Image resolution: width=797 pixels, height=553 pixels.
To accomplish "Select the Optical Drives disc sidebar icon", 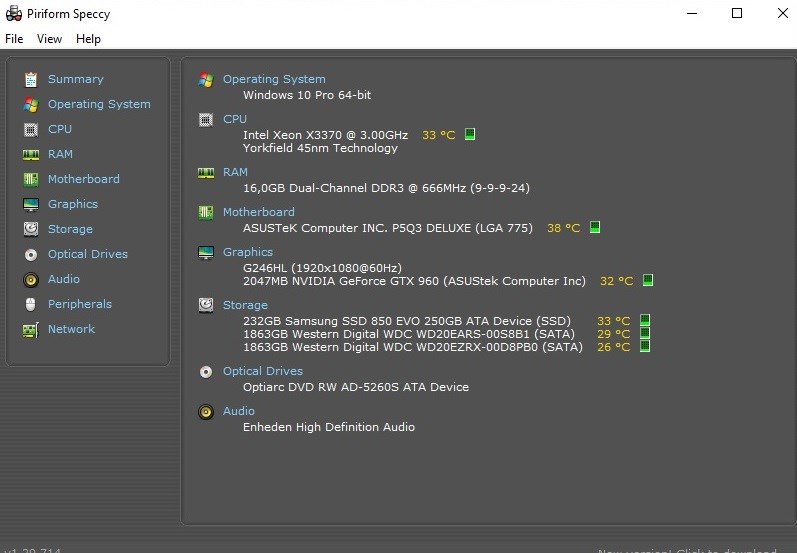I will pyautogui.click(x=30, y=254).
